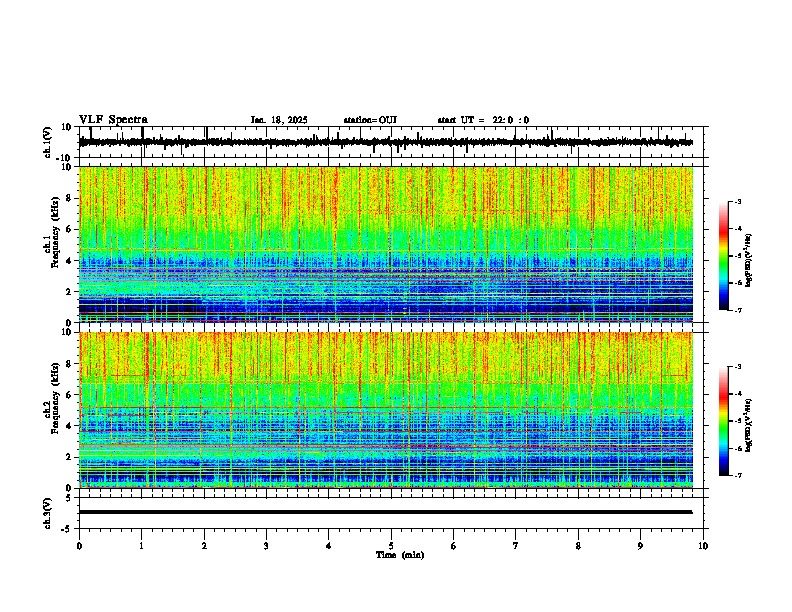Viewport: 792px width, 612px height.
Task: Click the 8 kHz tick on ch.1 spectrogram axis
Action: pyautogui.click(x=69, y=198)
